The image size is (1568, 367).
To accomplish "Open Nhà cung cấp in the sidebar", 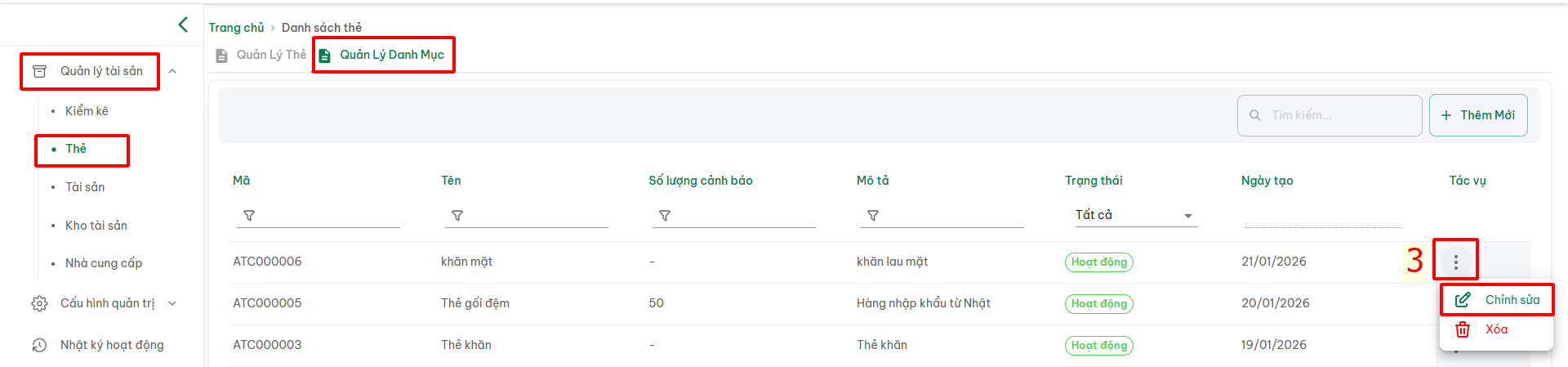I will click(104, 263).
